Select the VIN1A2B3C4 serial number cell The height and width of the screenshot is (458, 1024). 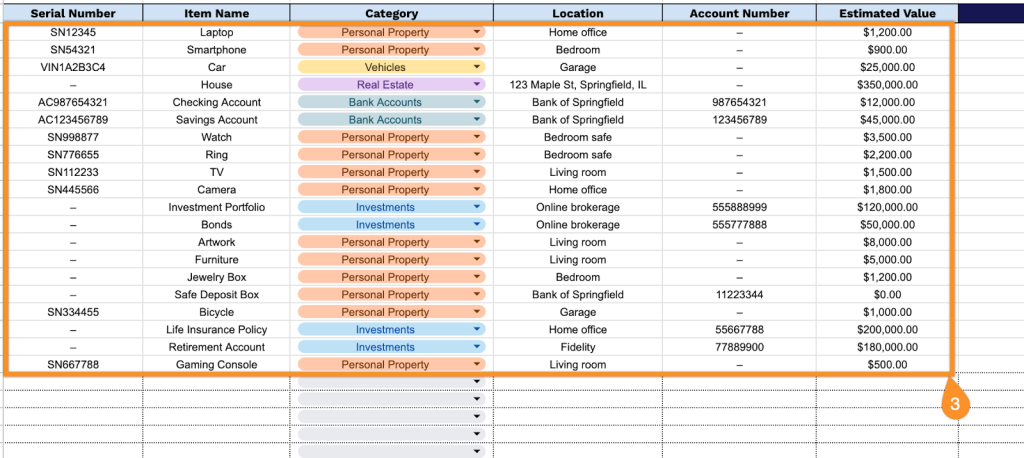click(x=73, y=67)
